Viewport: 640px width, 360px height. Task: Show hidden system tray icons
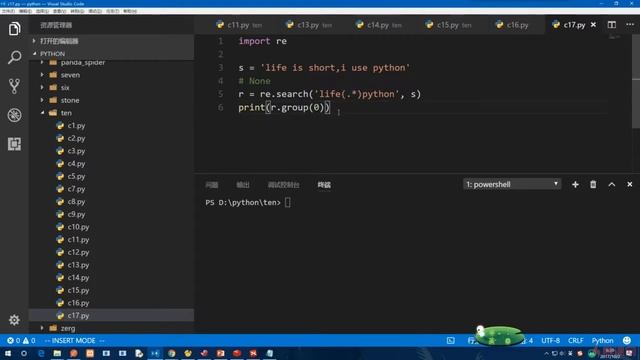[547, 353]
